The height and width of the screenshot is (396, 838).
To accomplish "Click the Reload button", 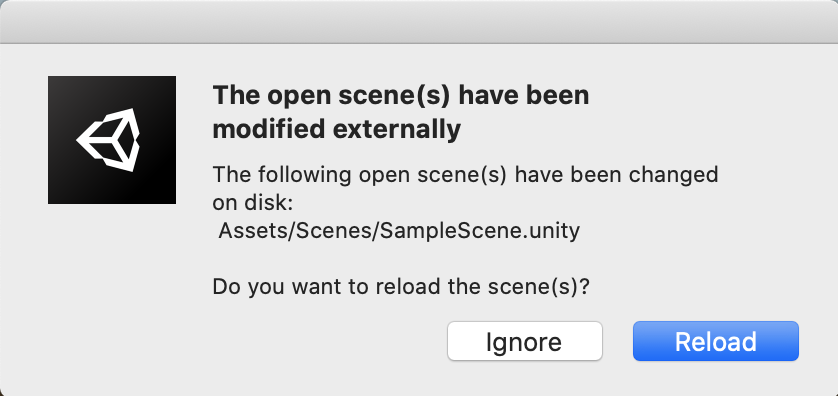I will click(716, 341).
